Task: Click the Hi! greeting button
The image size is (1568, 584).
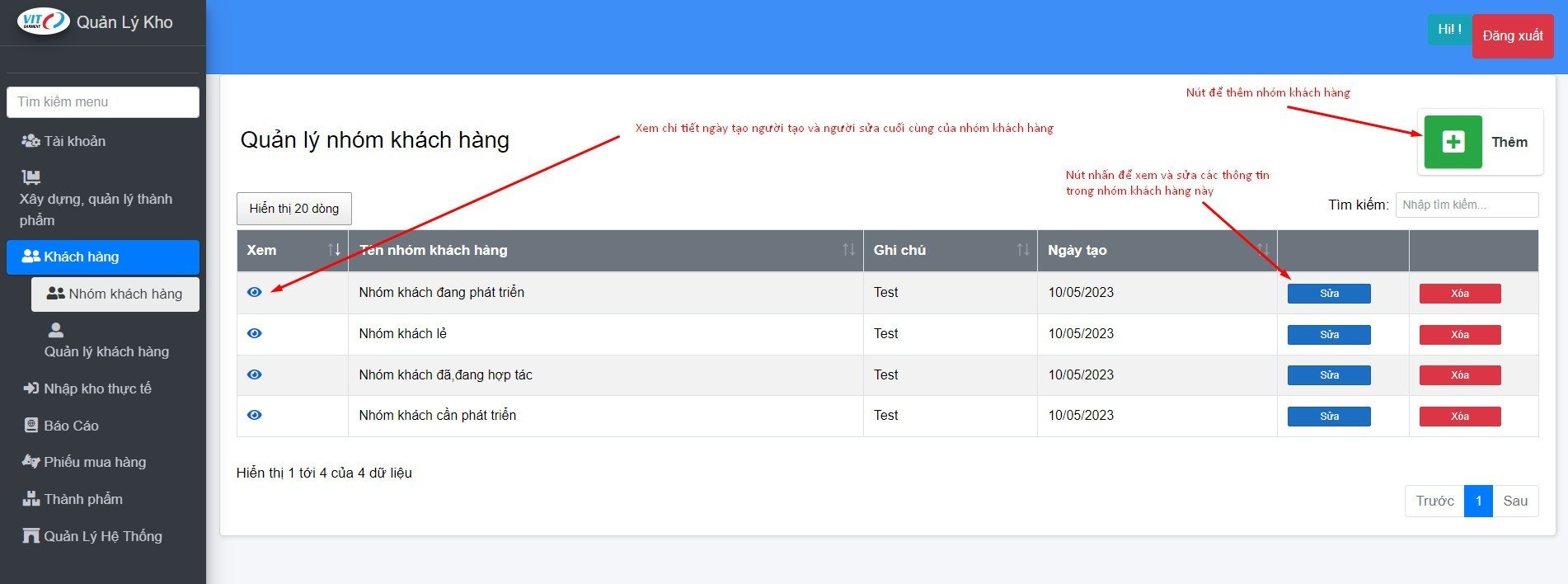Action: (x=1449, y=30)
